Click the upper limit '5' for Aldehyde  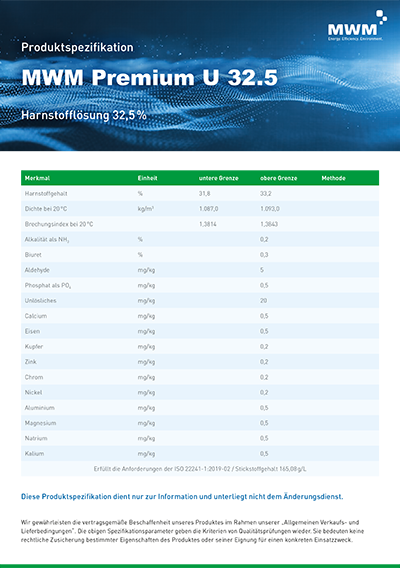point(262,270)
